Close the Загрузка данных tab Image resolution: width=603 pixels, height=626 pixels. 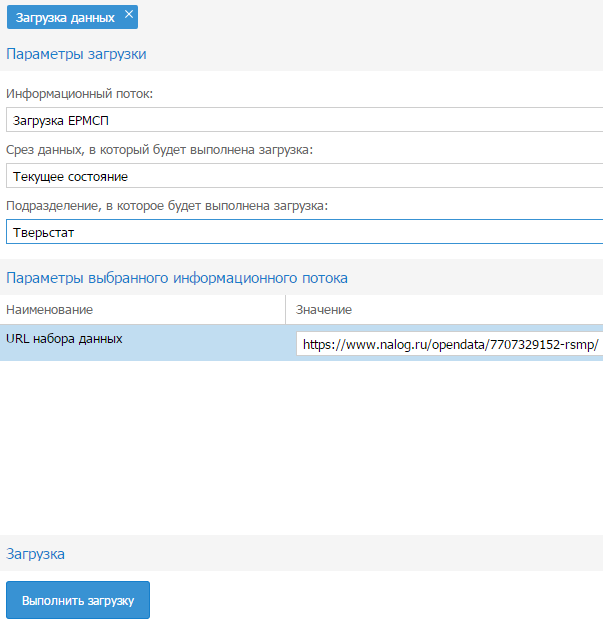pos(129,14)
